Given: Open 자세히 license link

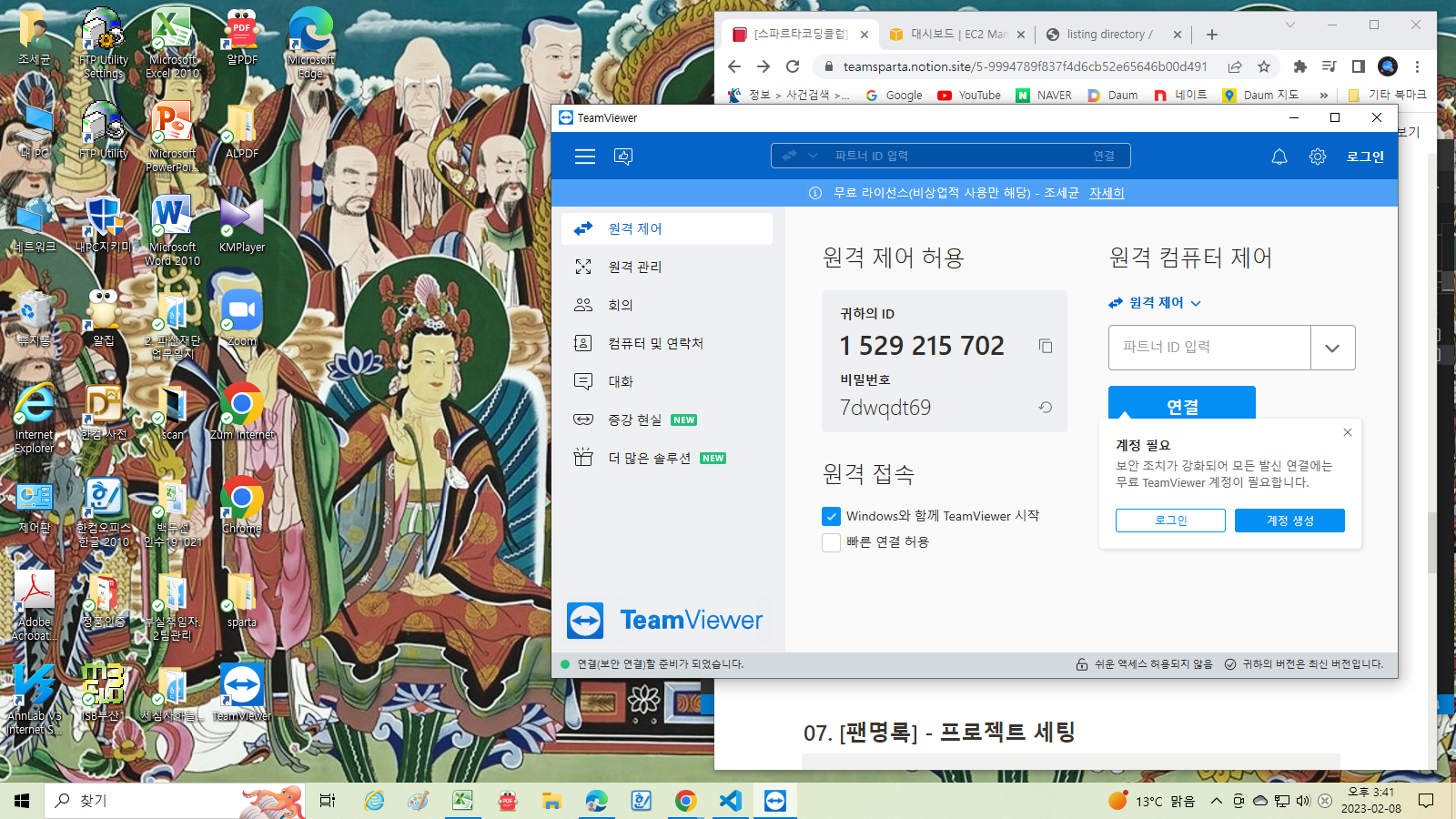Looking at the screenshot, I should click(x=1107, y=193).
